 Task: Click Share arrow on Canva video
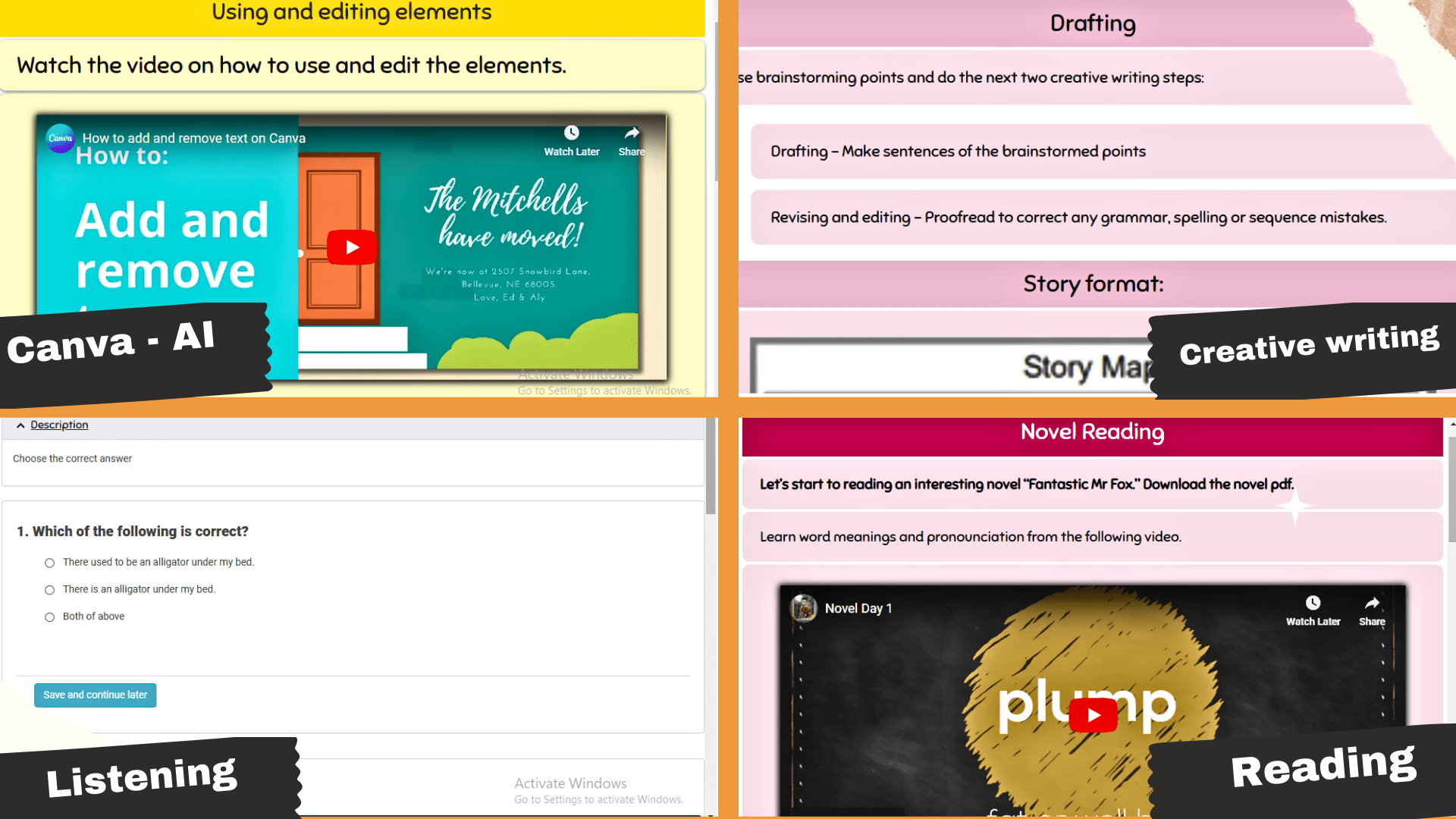(x=631, y=133)
